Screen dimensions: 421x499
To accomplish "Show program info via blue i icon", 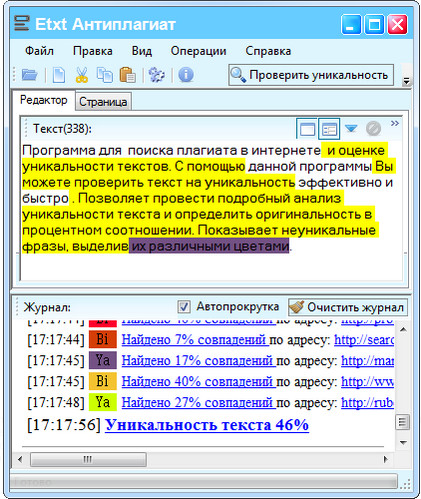I will [186, 75].
